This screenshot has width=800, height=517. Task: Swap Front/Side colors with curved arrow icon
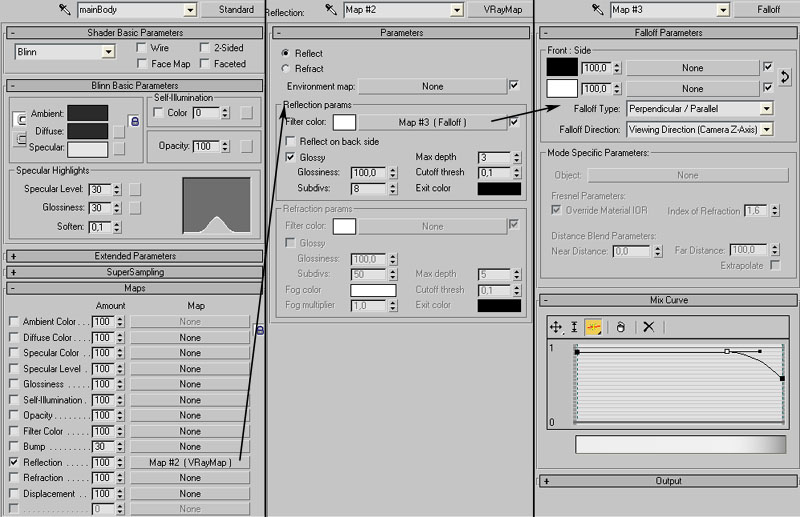[x=785, y=78]
